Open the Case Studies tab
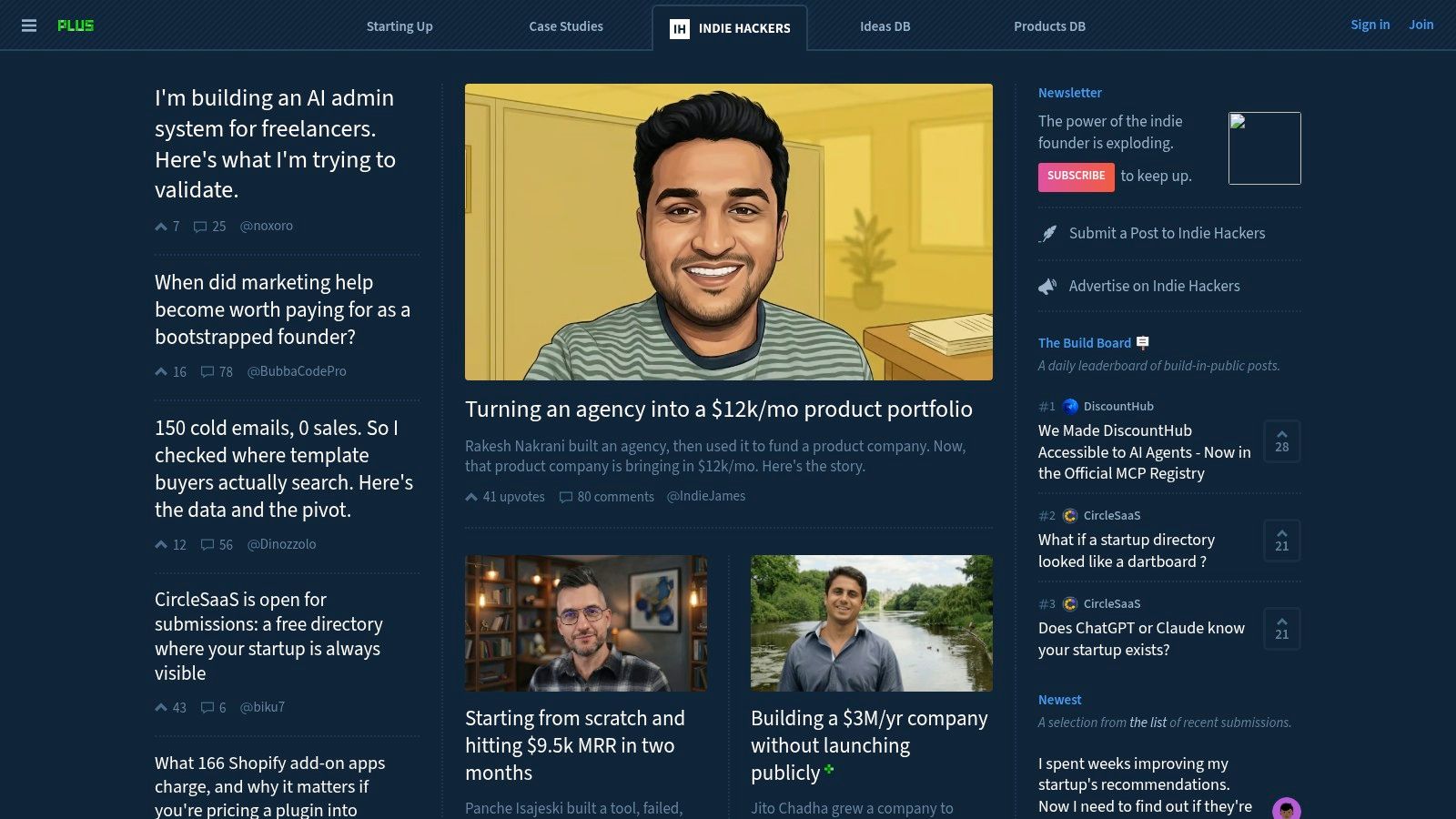The image size is (1456, 819). [566, 26]
